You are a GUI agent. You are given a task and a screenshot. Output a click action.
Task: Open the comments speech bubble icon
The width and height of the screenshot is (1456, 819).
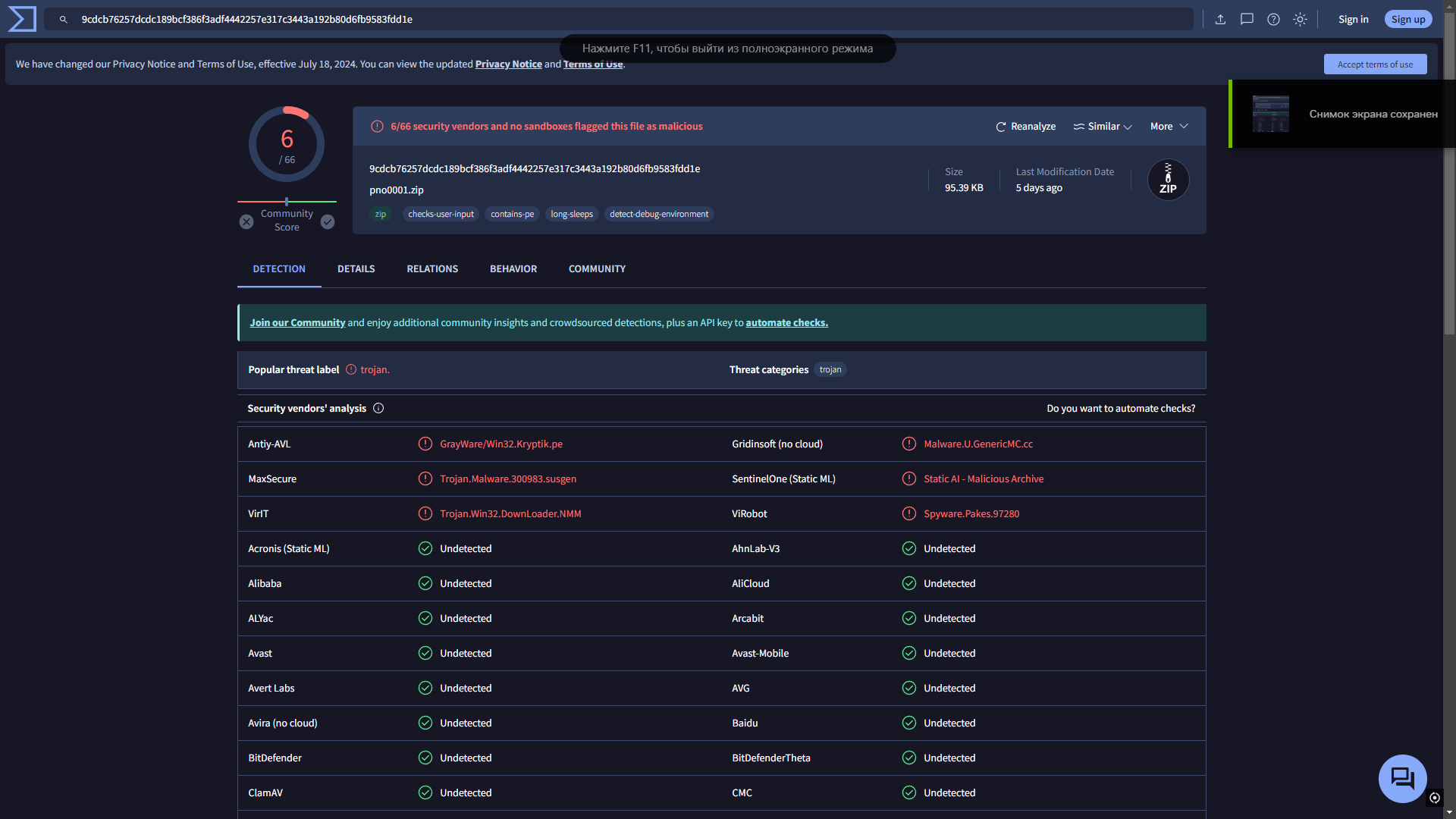point(1247,20)
